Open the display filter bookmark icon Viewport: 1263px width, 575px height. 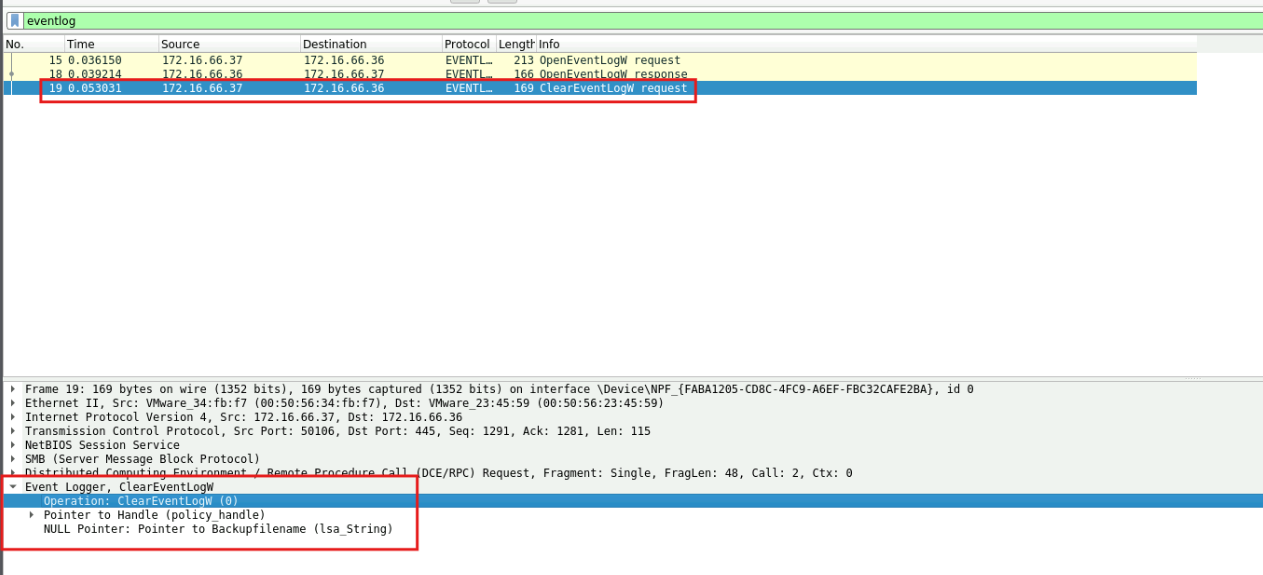pyautogui.click(x=14, y=20)
